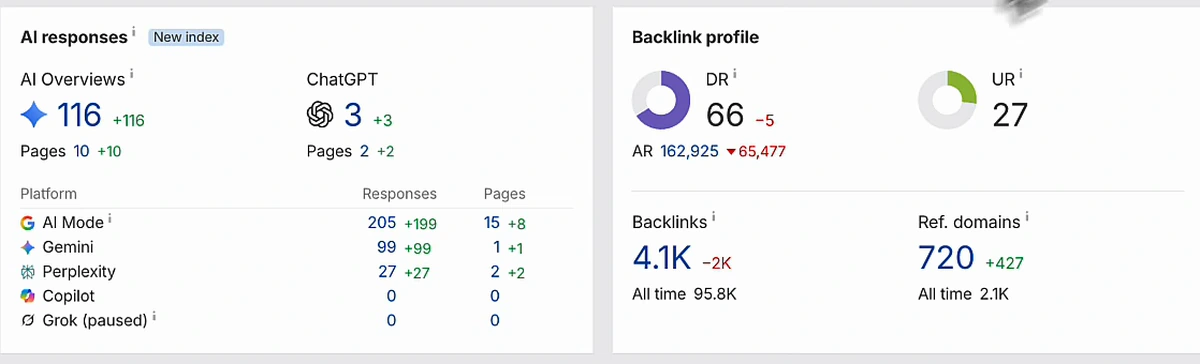Click the Gemini platform icon
The height and width of the screenshot is (364, 1200).
[28, 247]
